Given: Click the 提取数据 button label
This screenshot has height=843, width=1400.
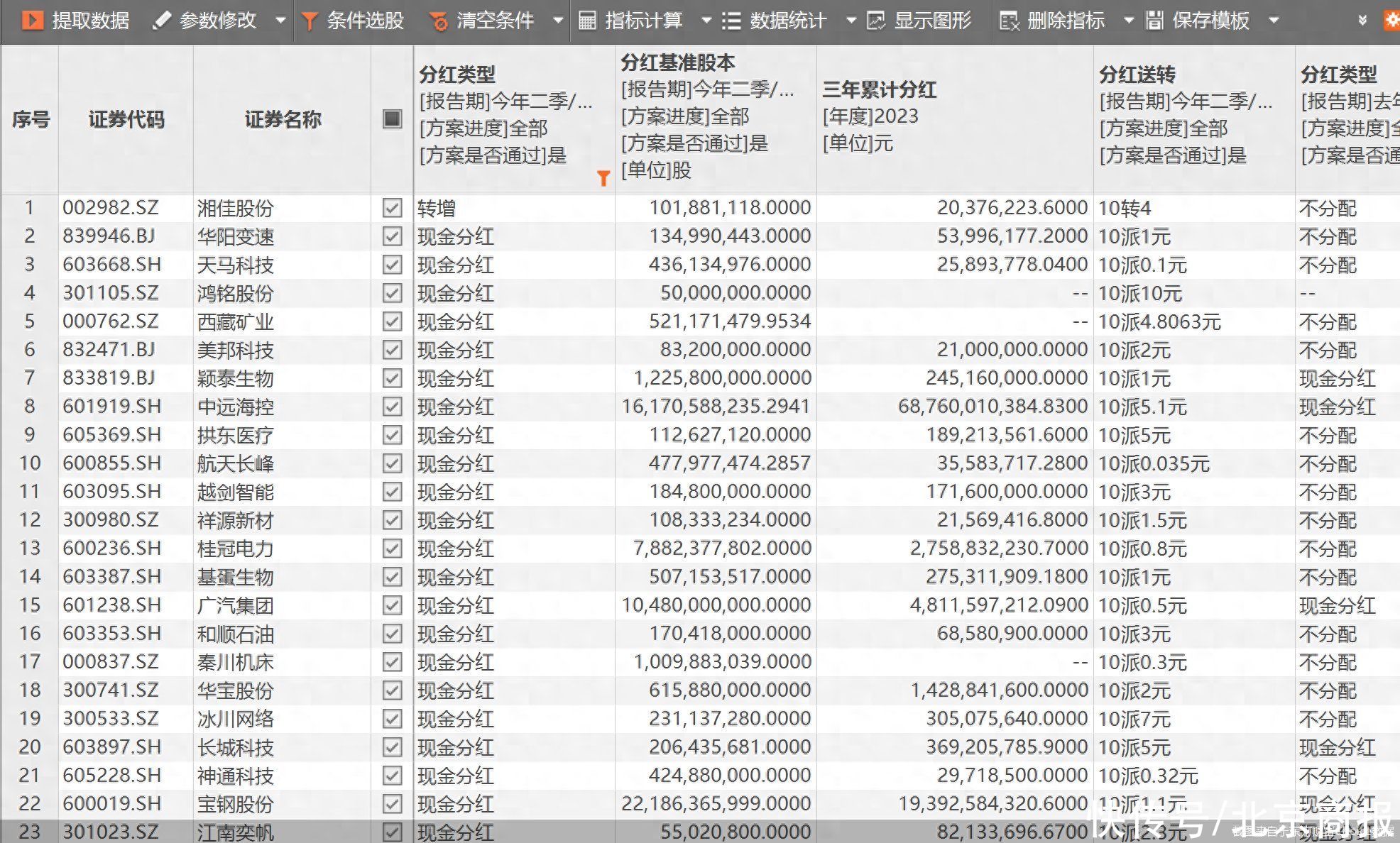Looking at the screenshot, I should tap(91, 21).
